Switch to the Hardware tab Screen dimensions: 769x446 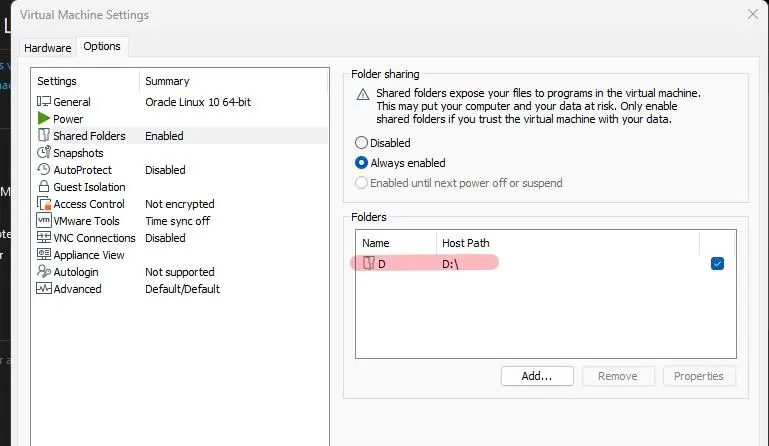(48, 47)
